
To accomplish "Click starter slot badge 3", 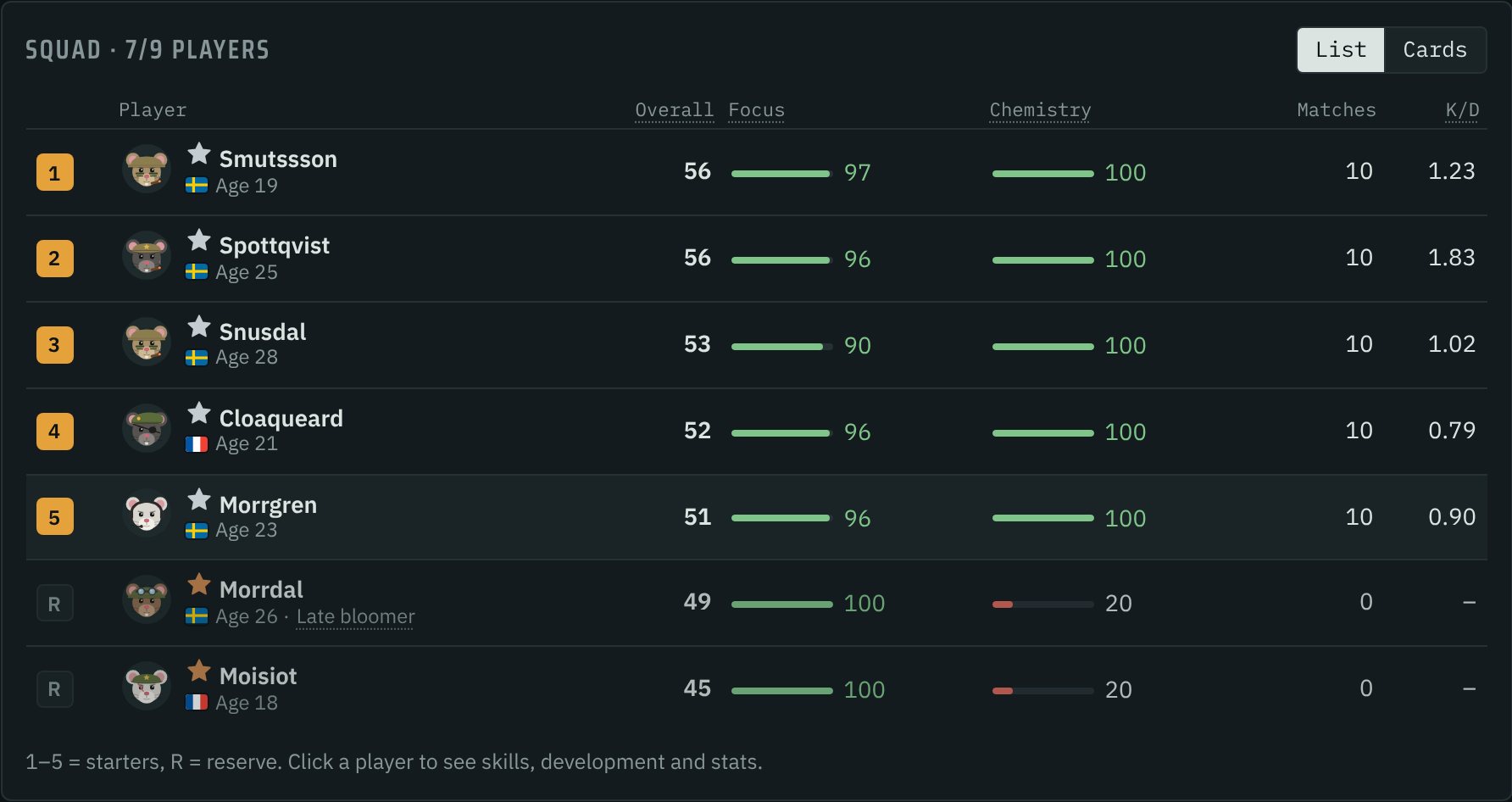I will [55, 345].
